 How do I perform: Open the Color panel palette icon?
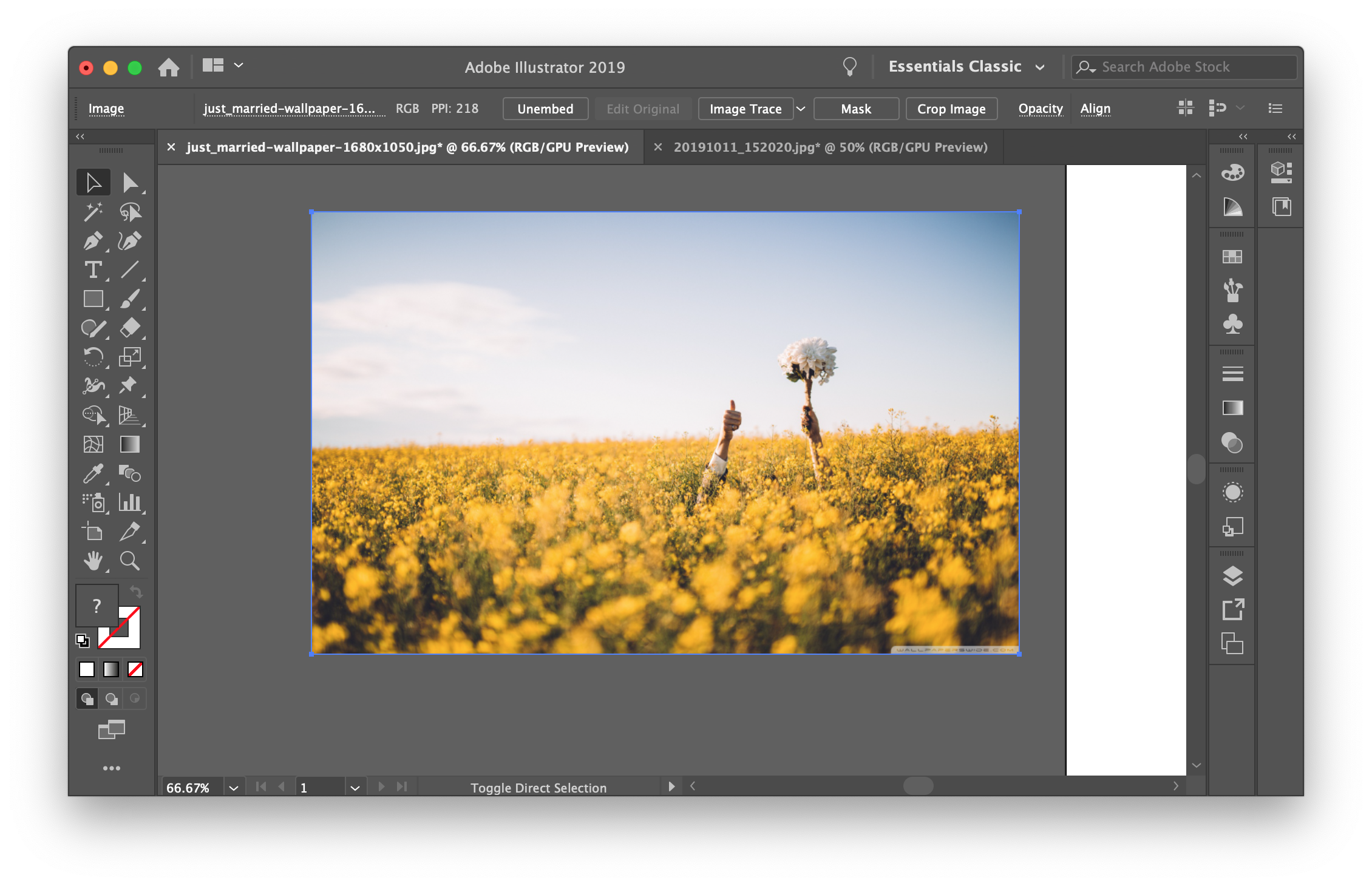(1232, 173)
